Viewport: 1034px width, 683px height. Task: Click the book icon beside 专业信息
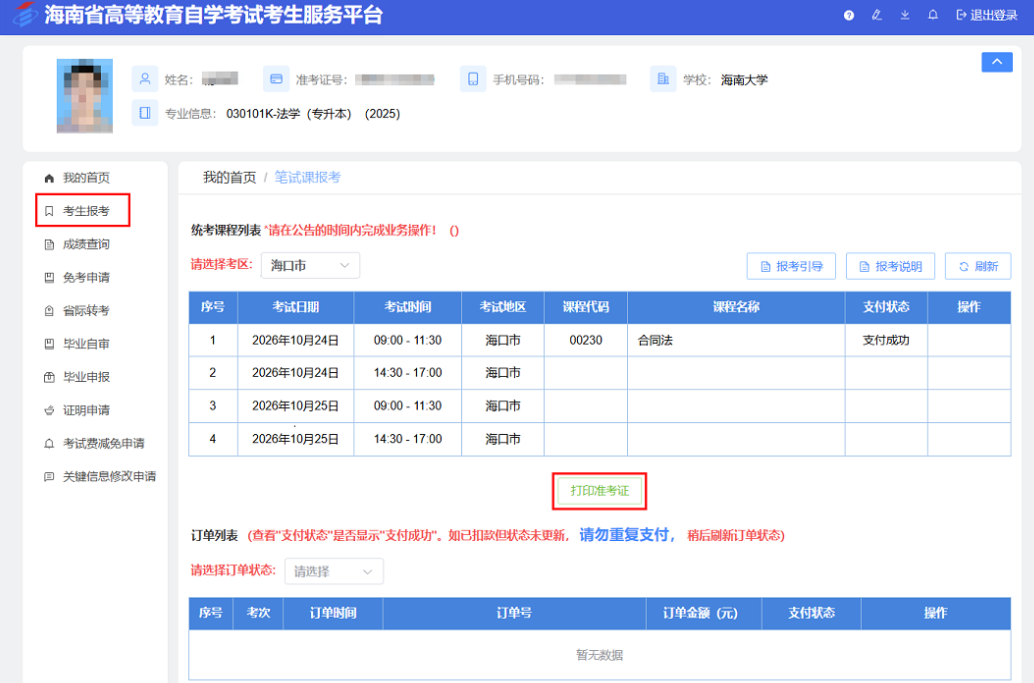click(x=145, y=113)
